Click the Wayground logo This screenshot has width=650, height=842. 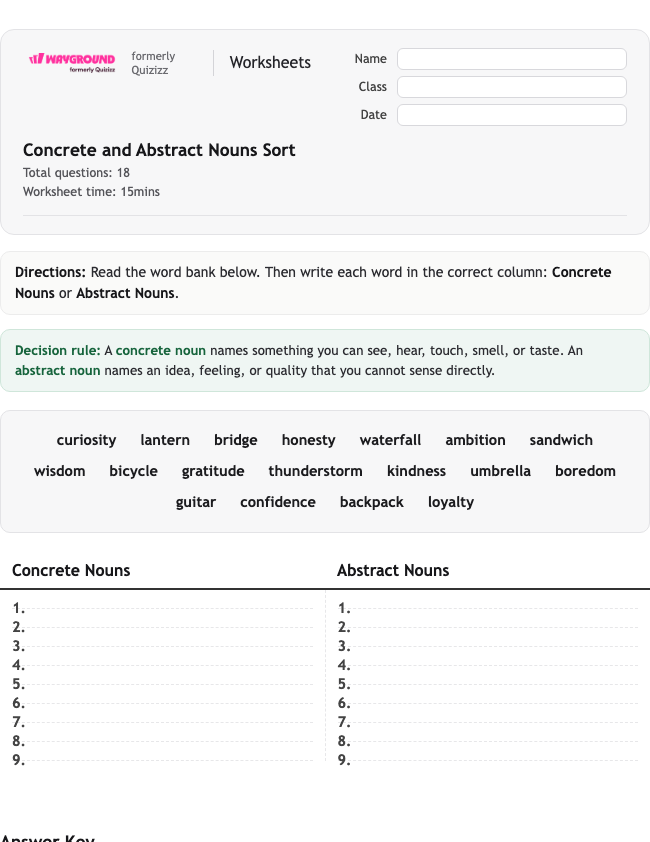pyautogui.click(x=72, y=62)
